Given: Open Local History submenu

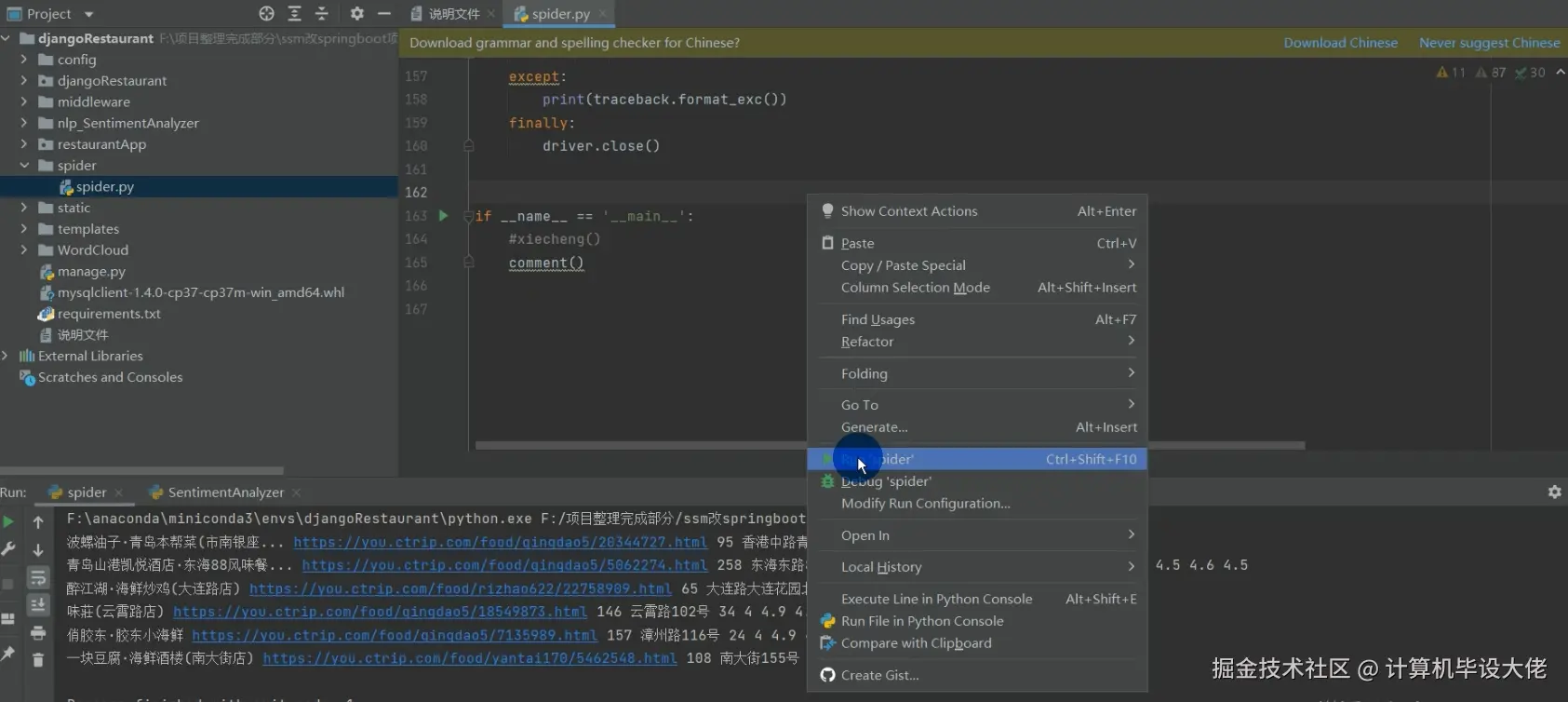Looking at the screenshot, I should tap(977, 567).
